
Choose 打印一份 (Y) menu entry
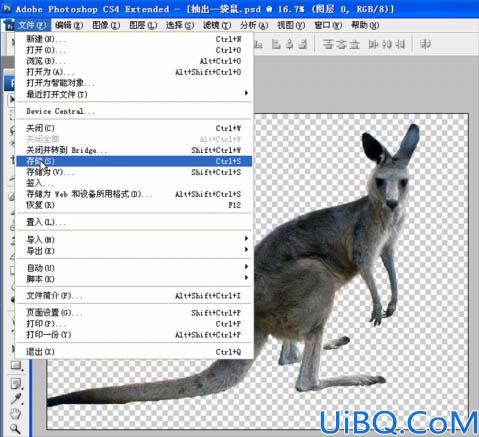tap(134, 335)
